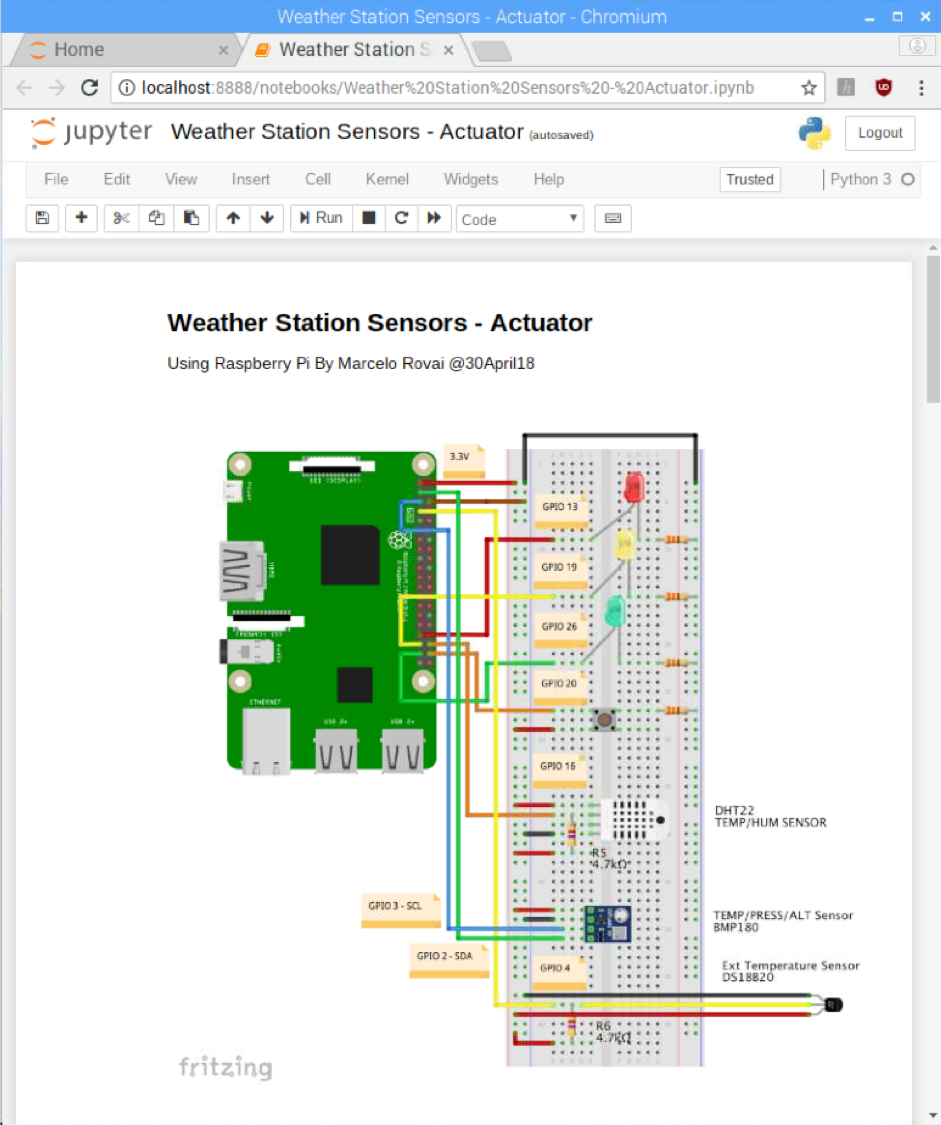Restart the kernel icon

(402, 218)
